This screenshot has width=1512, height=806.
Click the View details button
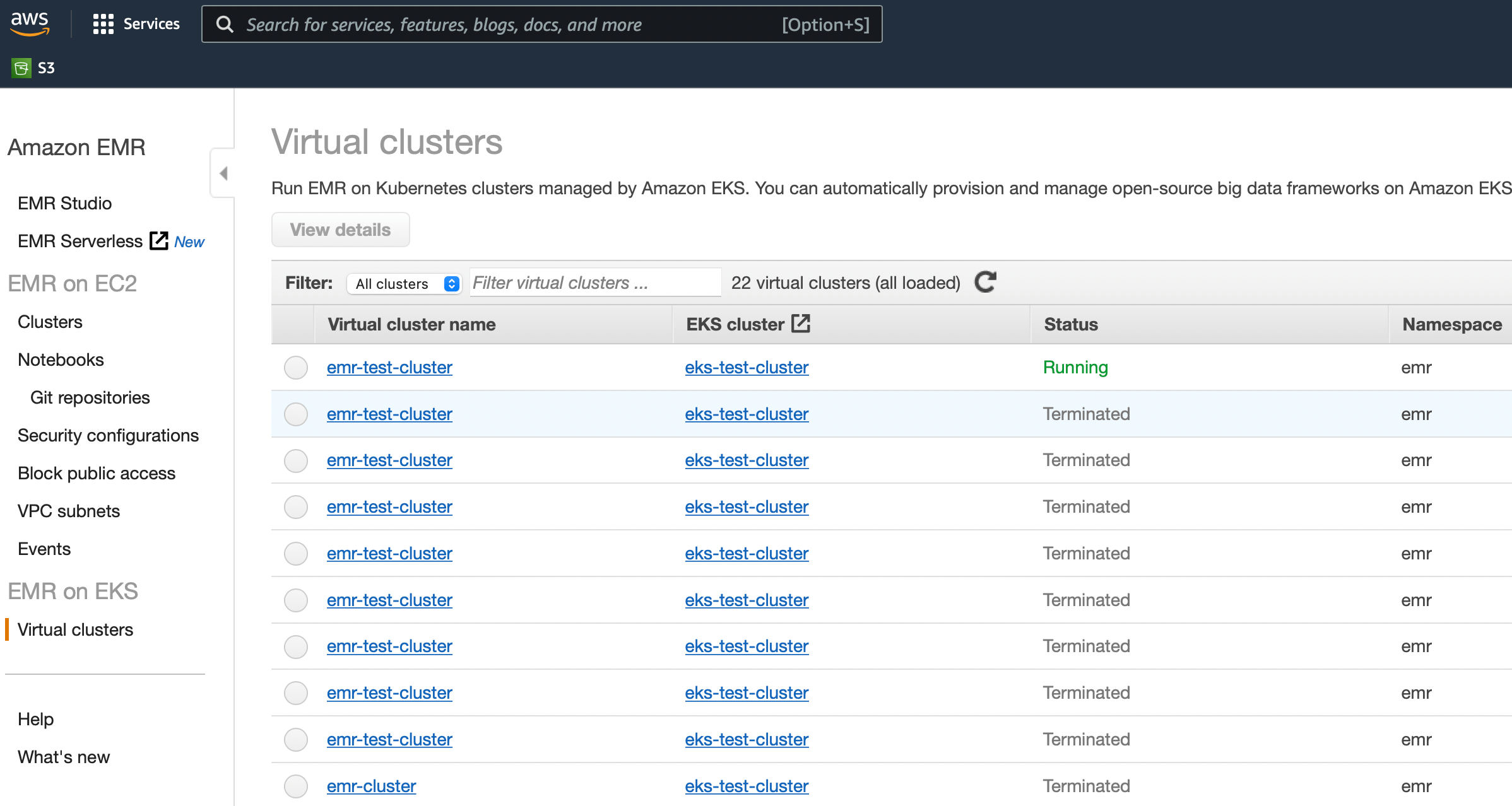[x=340, y=230]
